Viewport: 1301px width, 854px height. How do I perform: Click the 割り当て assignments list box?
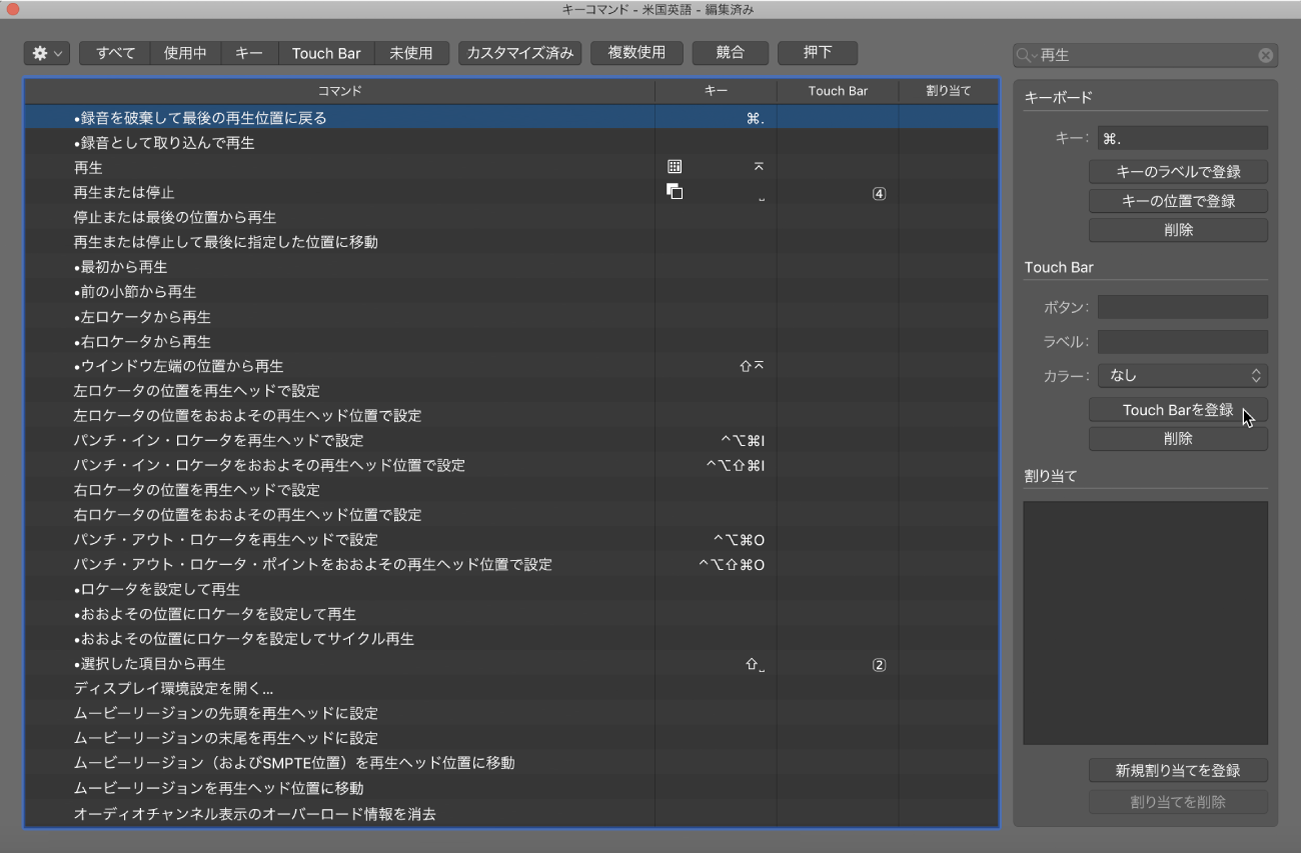(1145, 623)
